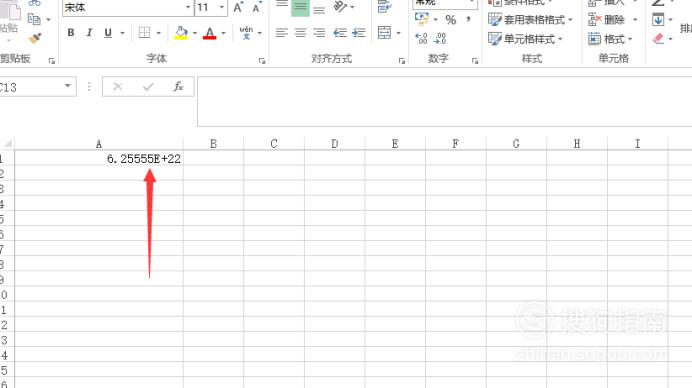Click the copy icon
Screen dimensions: 692x388
[x=34, y=19]
